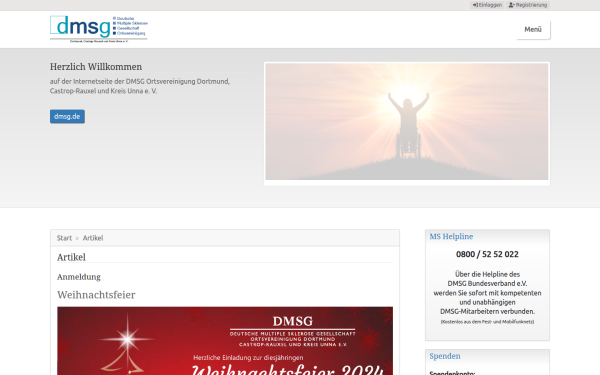Click the DMSG Bundesverband helpline description
This screenshot has height=375, width=600.
click(487, 293)
